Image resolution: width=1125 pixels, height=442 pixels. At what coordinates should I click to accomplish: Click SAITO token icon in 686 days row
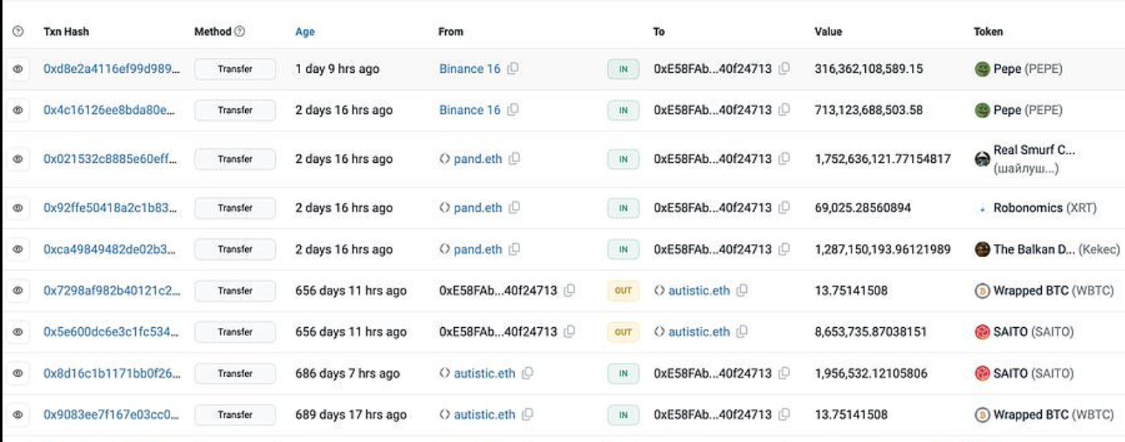point(982,373)
